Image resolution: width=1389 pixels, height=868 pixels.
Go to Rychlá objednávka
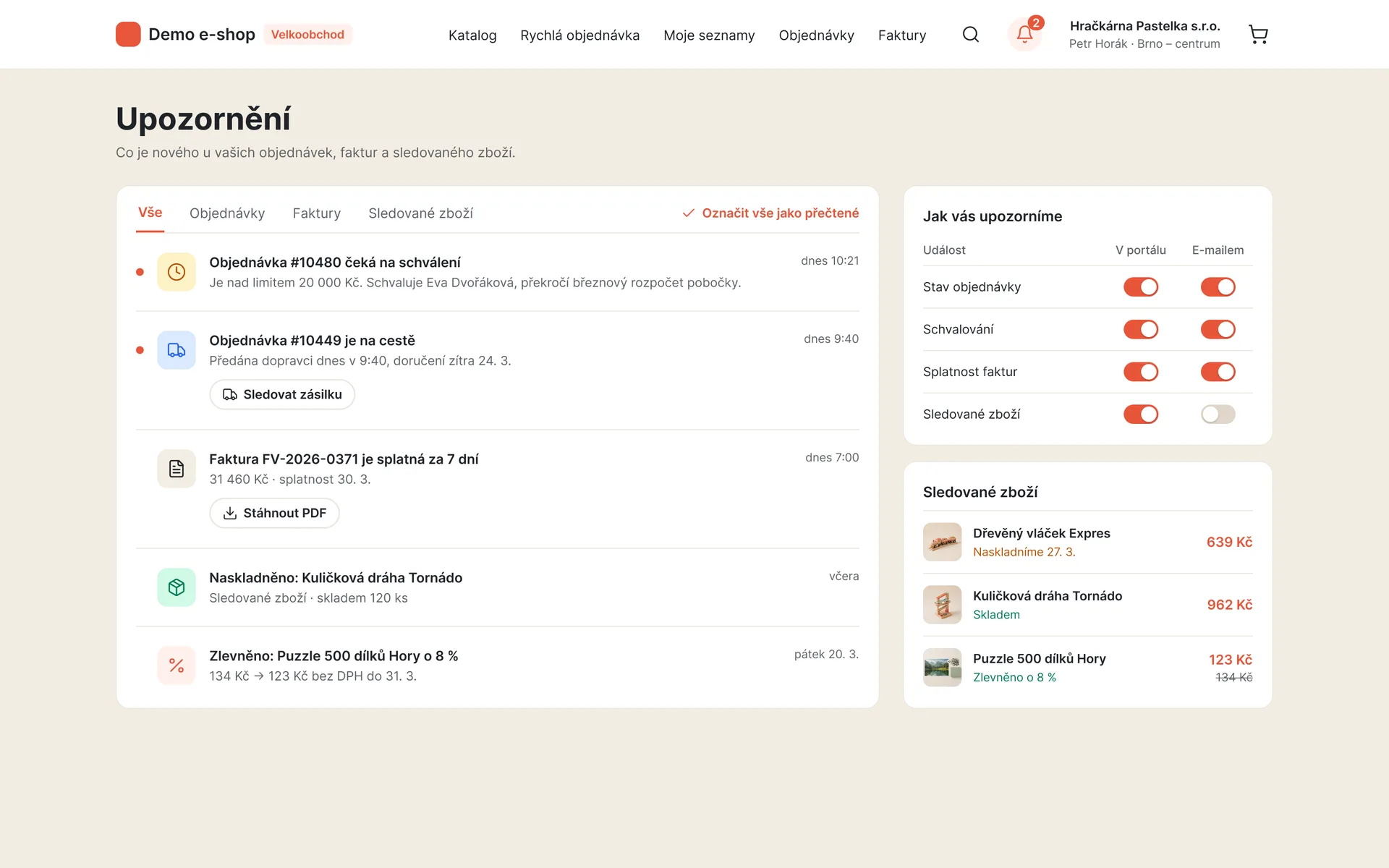(580, 35)
